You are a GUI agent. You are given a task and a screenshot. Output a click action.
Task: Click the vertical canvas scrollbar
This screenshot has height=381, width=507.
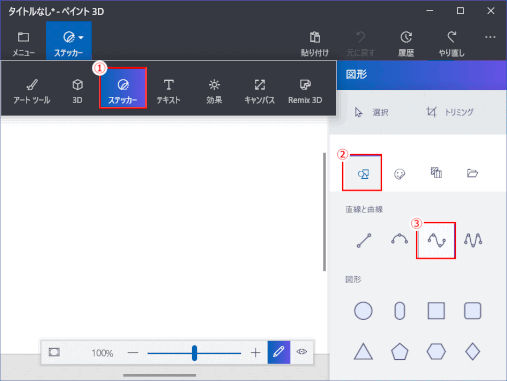(324, 212)
